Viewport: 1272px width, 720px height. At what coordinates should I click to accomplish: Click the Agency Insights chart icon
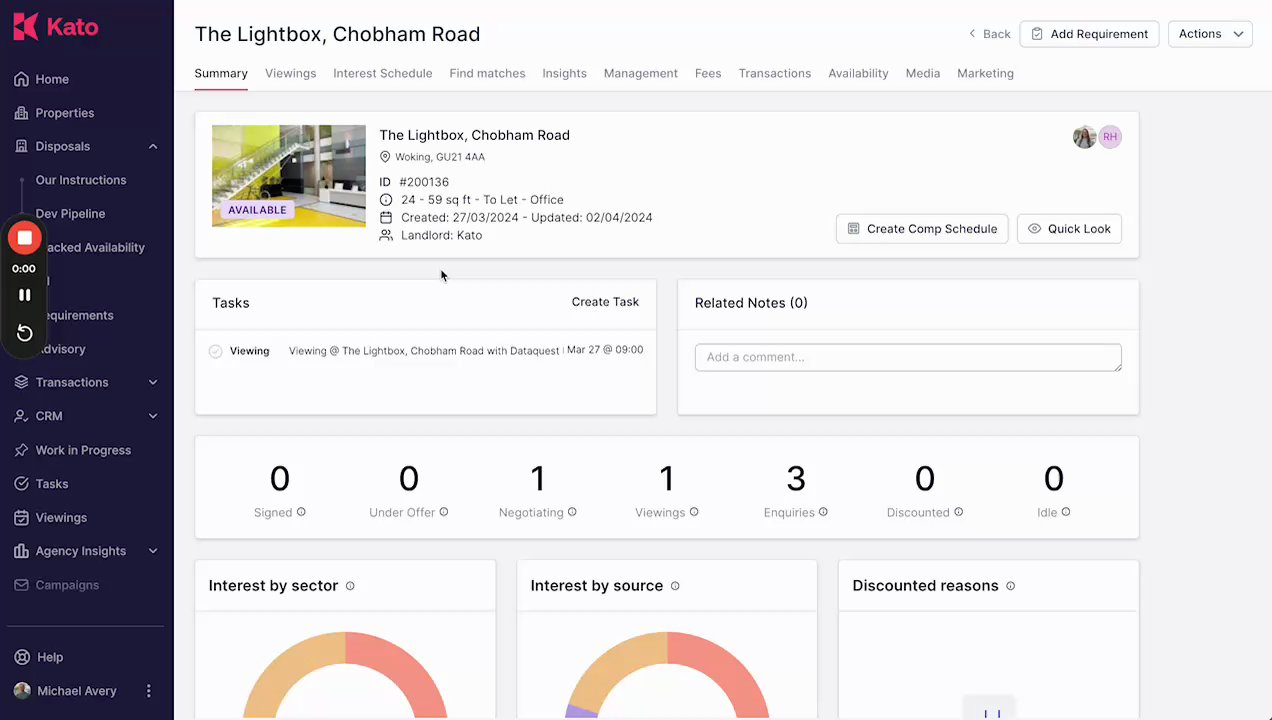click(x=21, y=551)
